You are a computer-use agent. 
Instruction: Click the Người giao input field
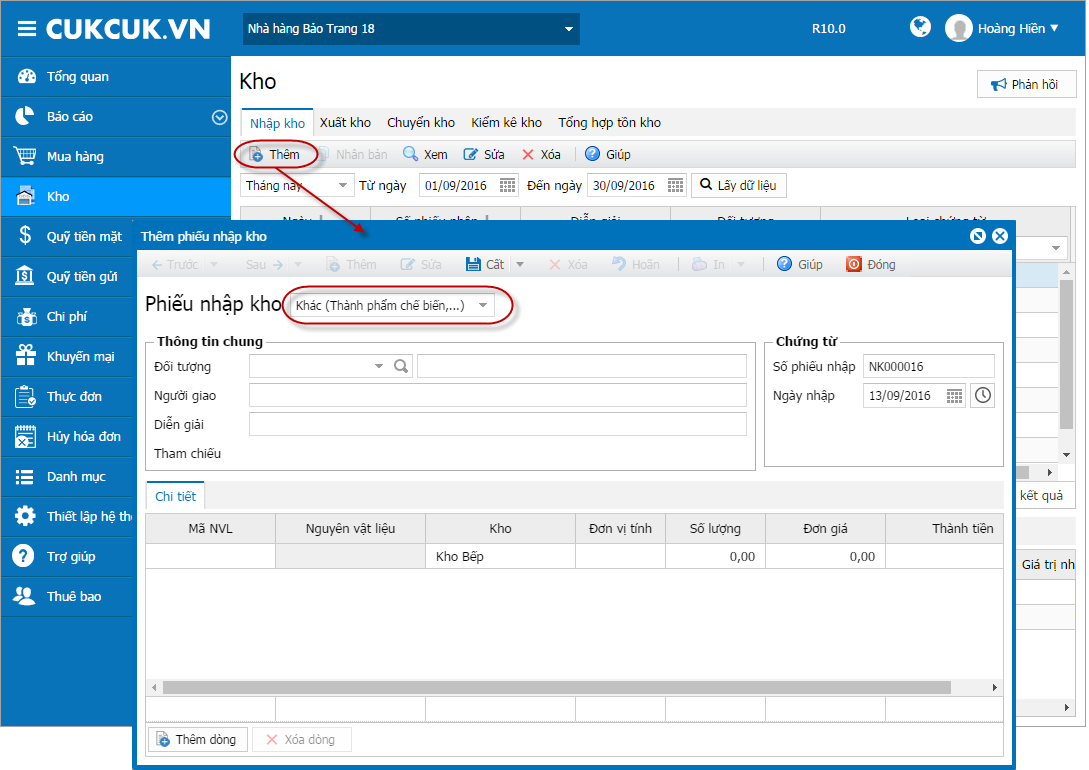coord(497,396)
